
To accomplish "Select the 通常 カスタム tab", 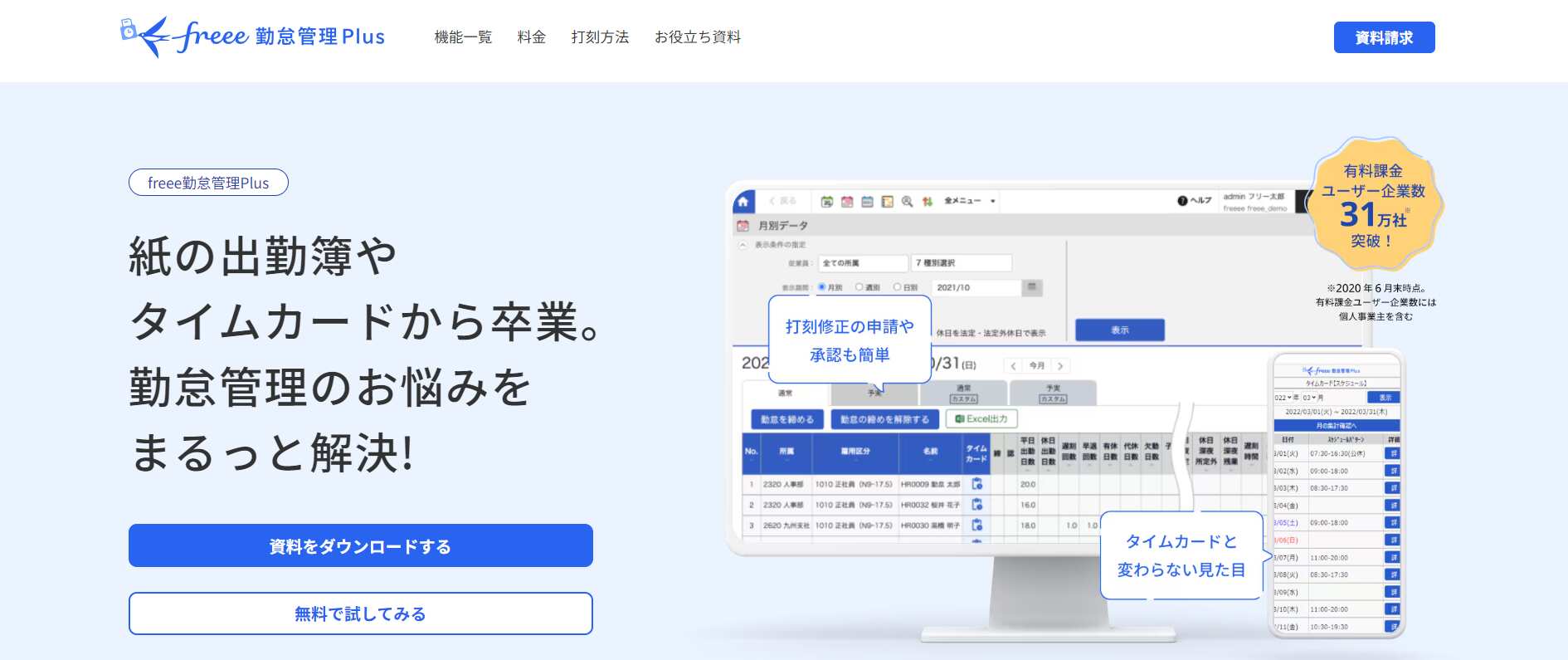I will (x=963, y=394).
